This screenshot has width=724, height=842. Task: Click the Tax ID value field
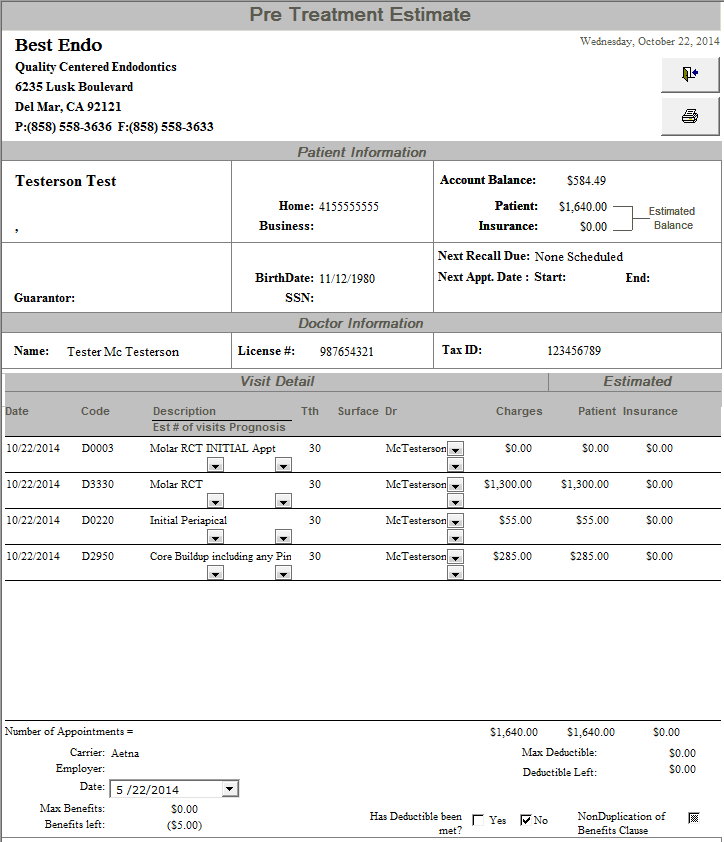click(x=574, y=351)
